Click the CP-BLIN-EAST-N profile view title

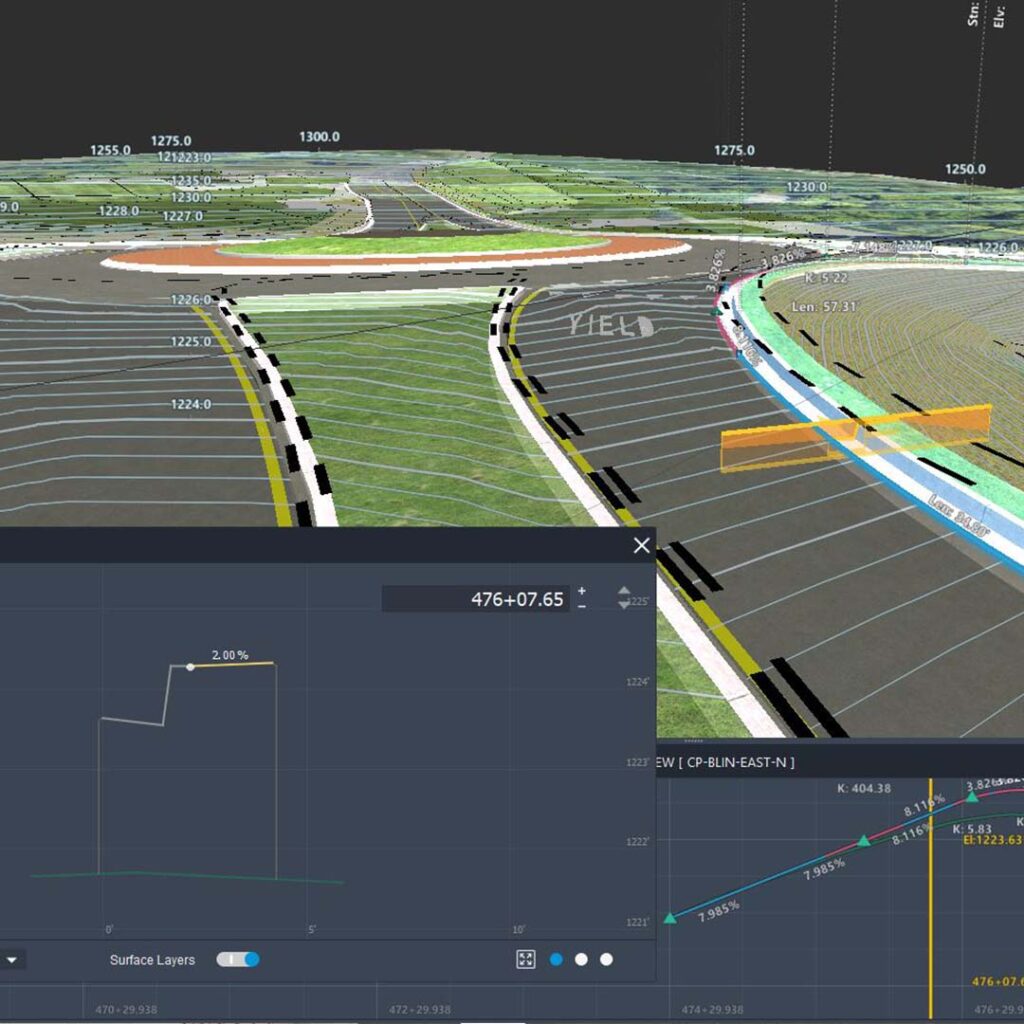coord(730,763)
